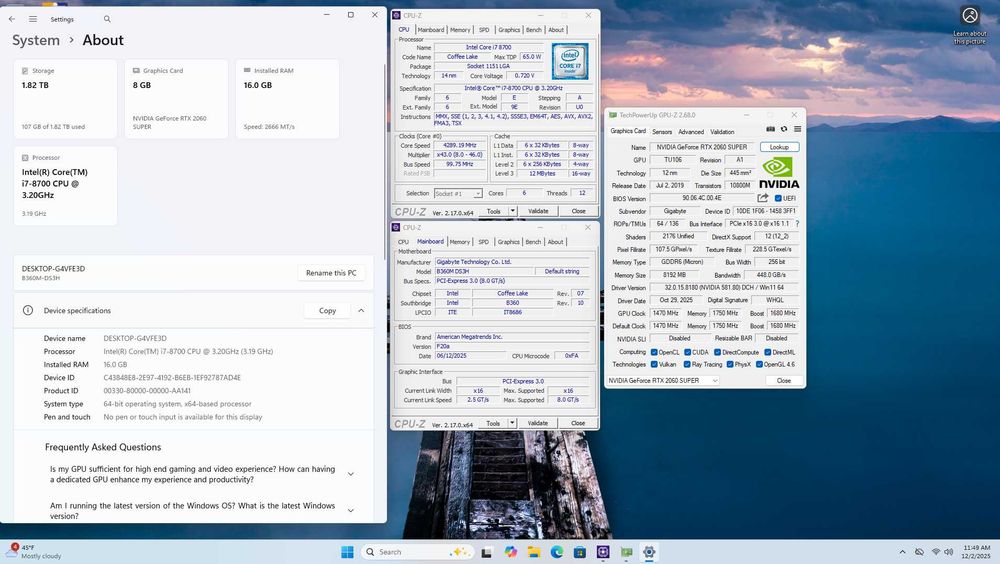Image resolution: width=1000 pixels, height=564 pixels.
Task: Open the GPU selection dropdown in GPU-Z
Action: click(x=663, y=380)
